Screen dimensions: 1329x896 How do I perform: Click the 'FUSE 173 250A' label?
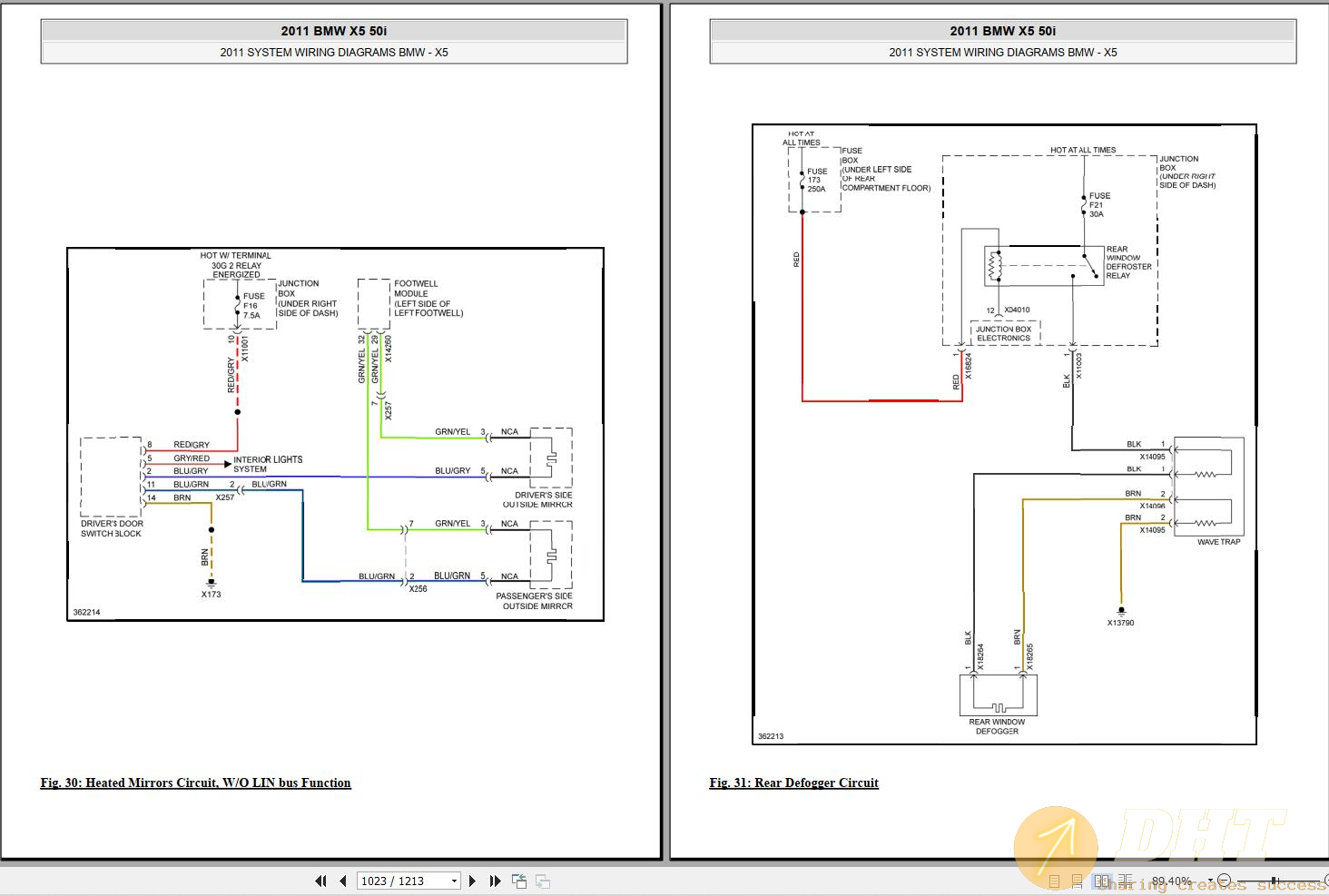coord(817,180)
